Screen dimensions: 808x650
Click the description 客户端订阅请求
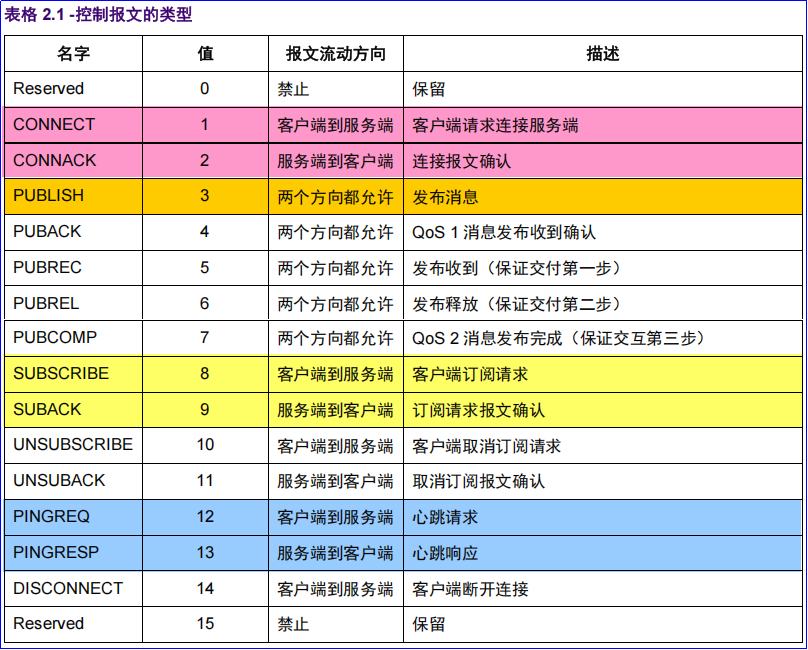click(x=470, y=374)
